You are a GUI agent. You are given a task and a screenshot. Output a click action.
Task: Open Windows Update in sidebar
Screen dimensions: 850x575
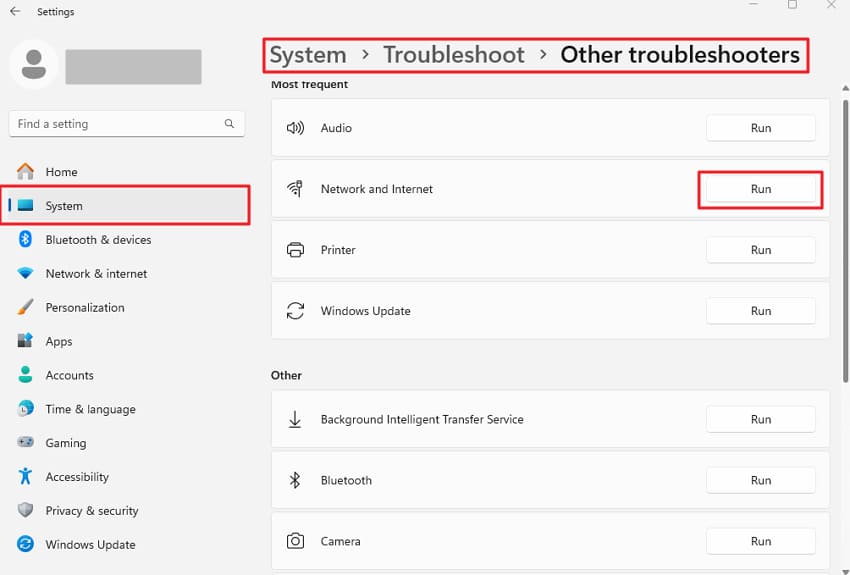(x=126, y=545)
